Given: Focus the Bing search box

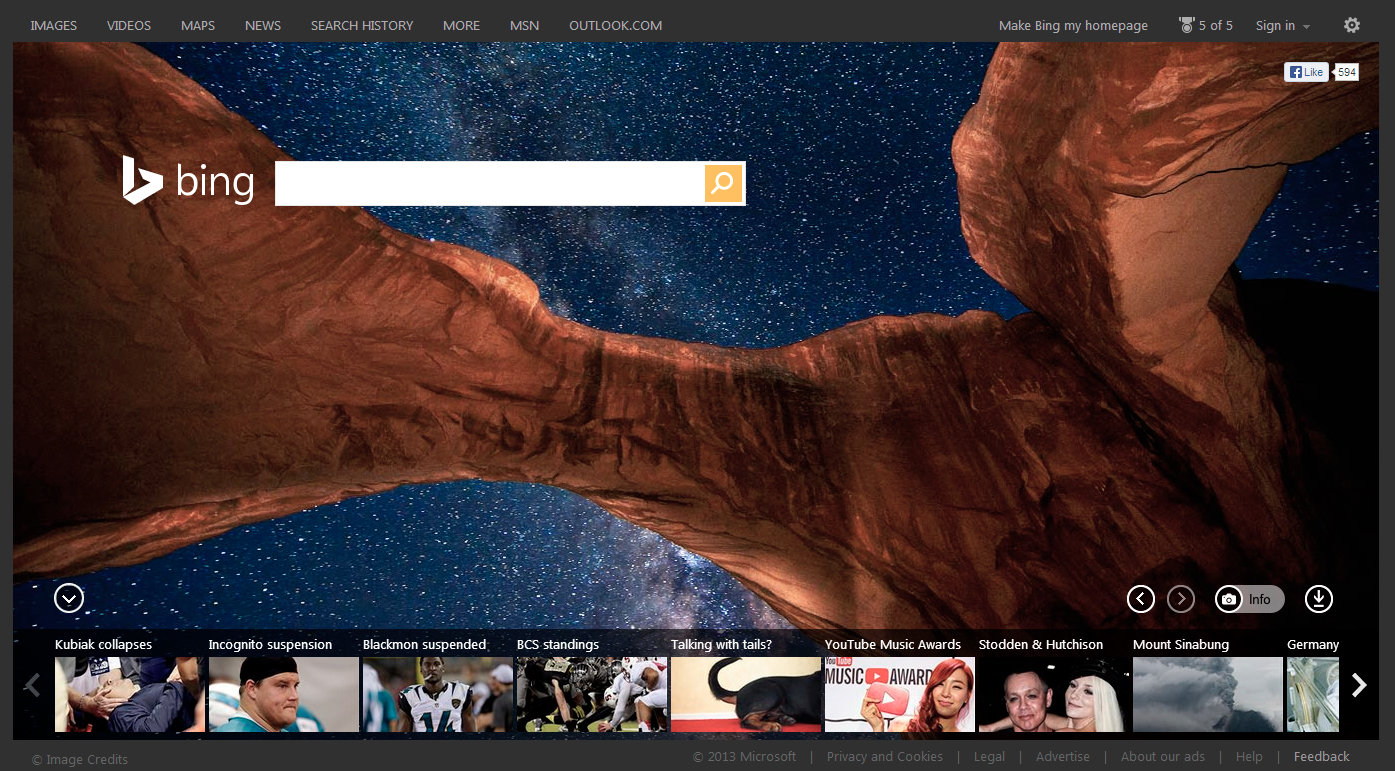Looking at the screenshot, I should click(490, 183).
